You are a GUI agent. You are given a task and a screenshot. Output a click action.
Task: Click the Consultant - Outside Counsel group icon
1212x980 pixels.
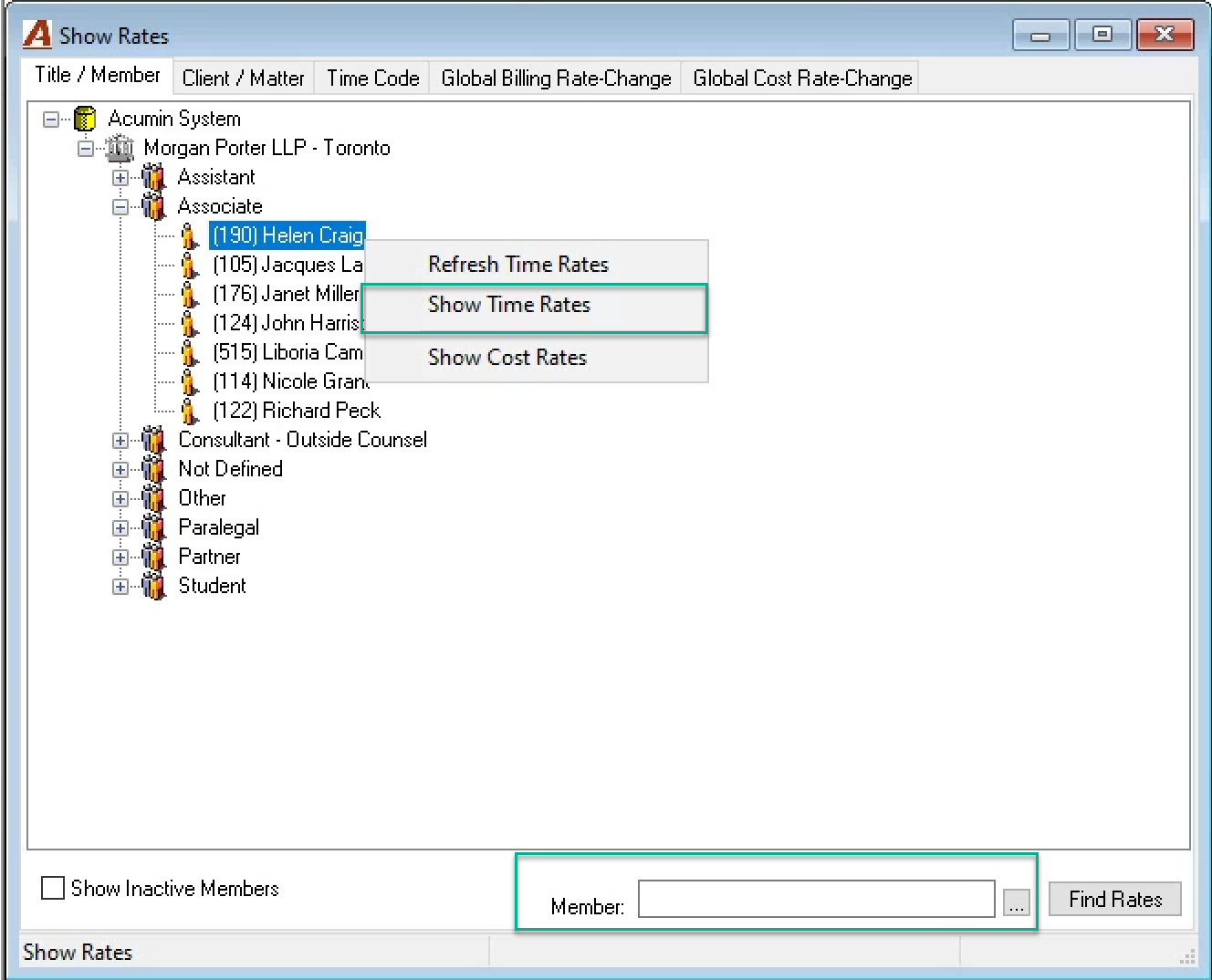(x=154, y=440)
